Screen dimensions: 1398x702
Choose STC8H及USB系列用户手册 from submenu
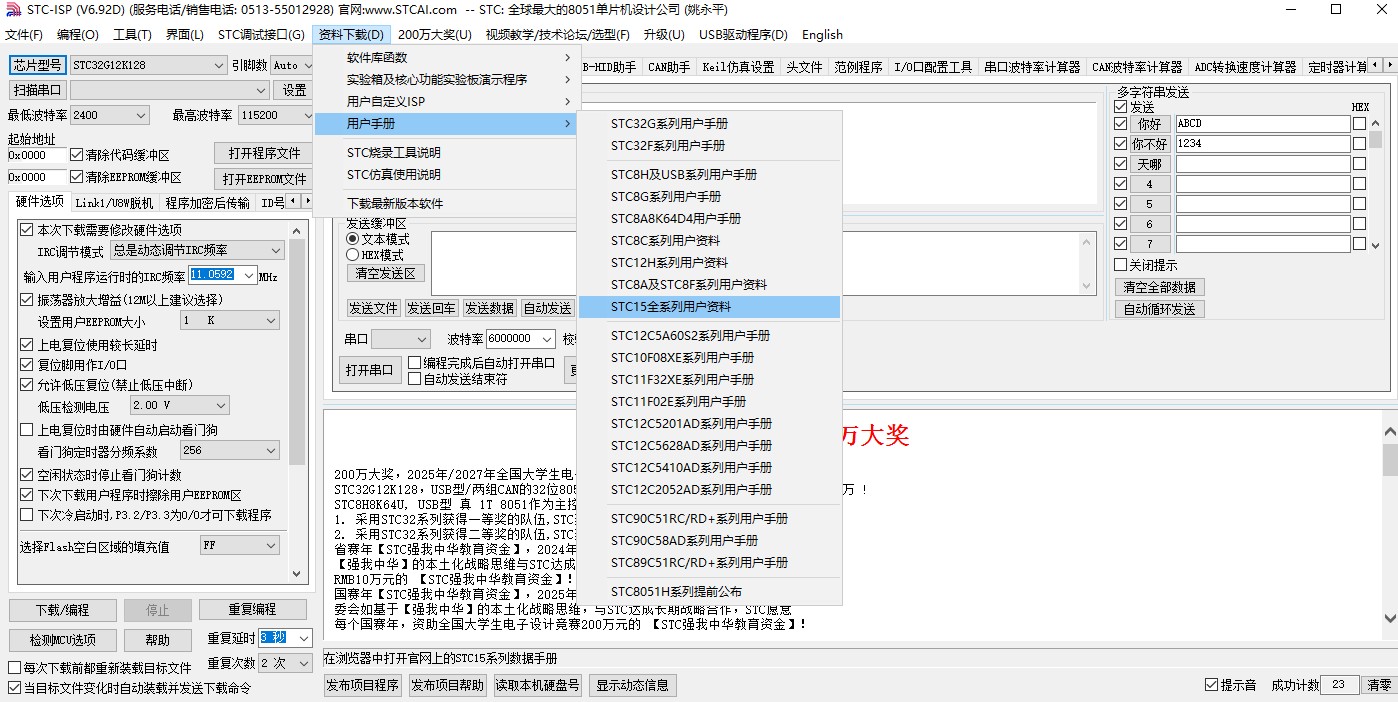pyautogui.click(x=710, y=175)
